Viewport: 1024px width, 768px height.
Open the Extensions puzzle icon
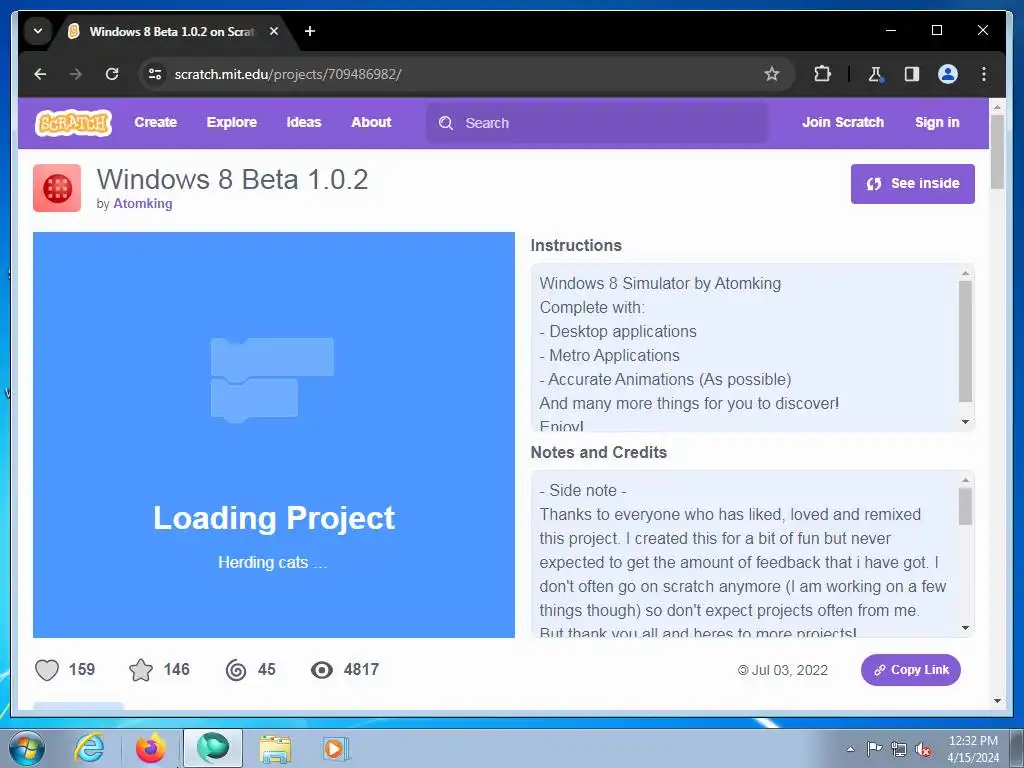click(822, 74)
